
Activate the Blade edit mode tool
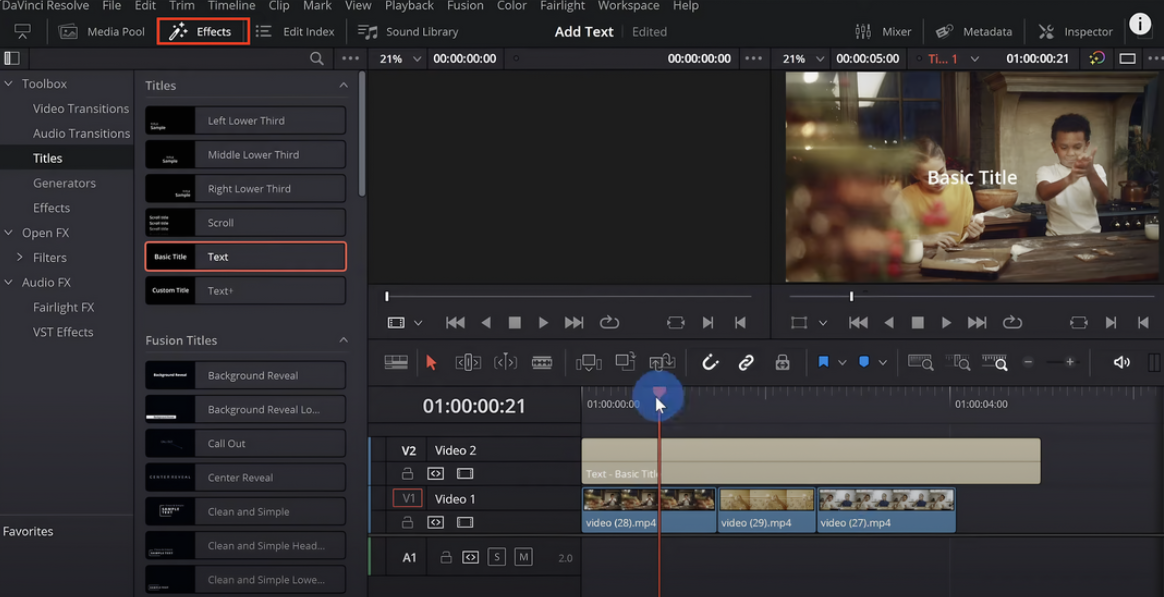pyautogui.click(x=542, y=363)
